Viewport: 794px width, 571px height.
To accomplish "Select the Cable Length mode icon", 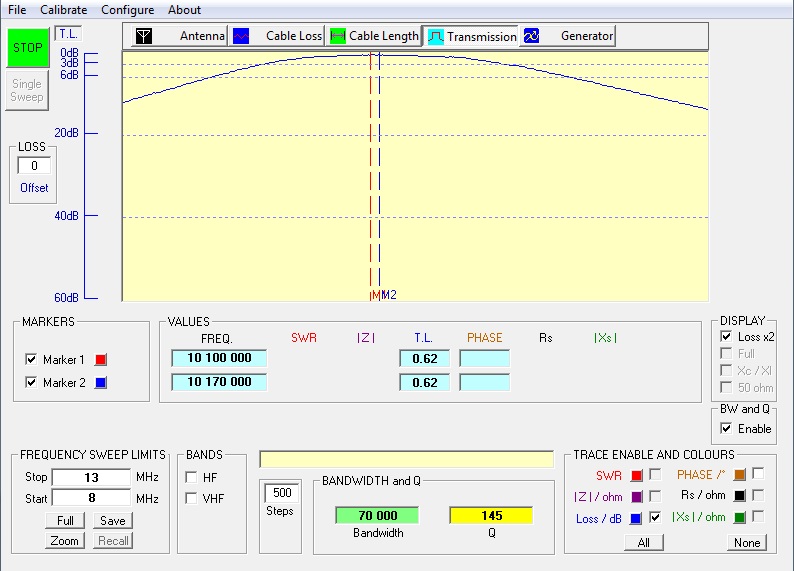I will (338, 36).
